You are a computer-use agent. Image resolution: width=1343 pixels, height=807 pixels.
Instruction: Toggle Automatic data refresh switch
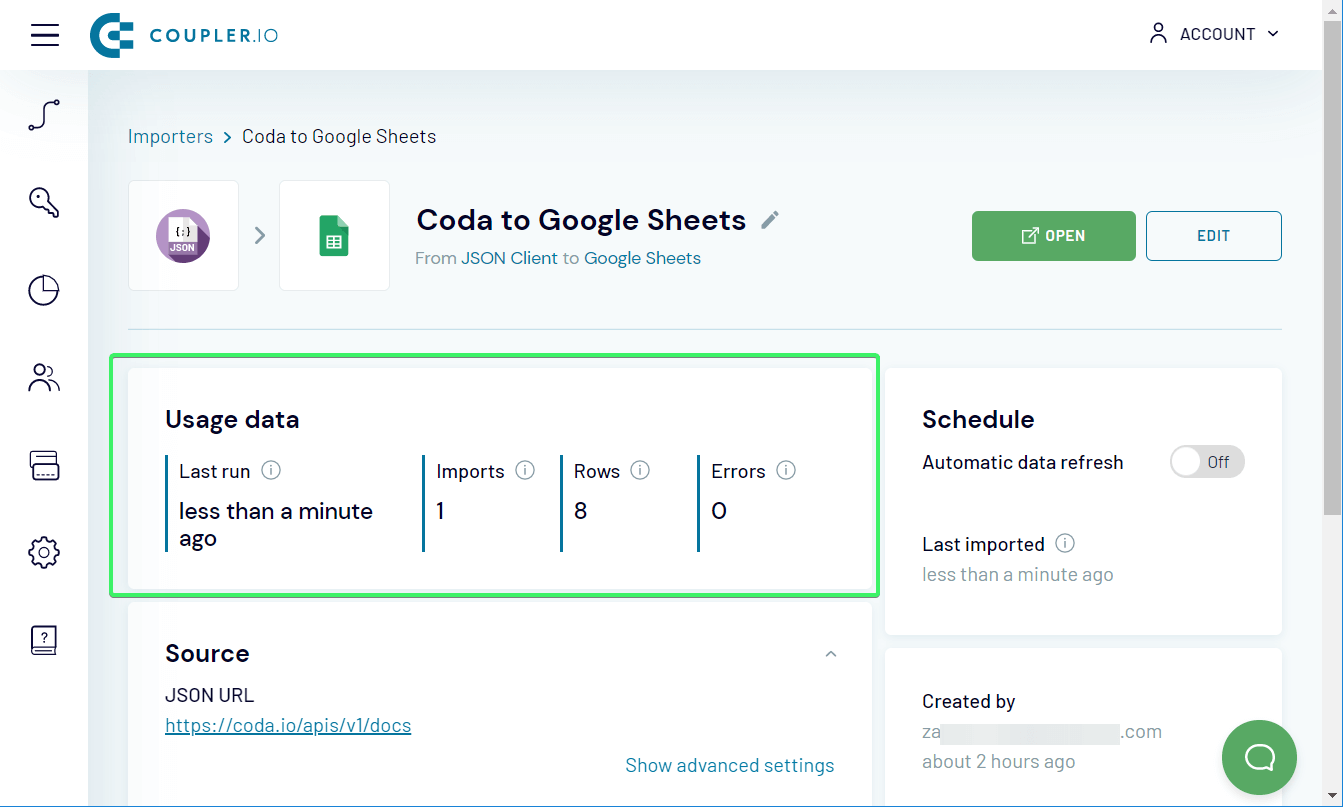1207,462
